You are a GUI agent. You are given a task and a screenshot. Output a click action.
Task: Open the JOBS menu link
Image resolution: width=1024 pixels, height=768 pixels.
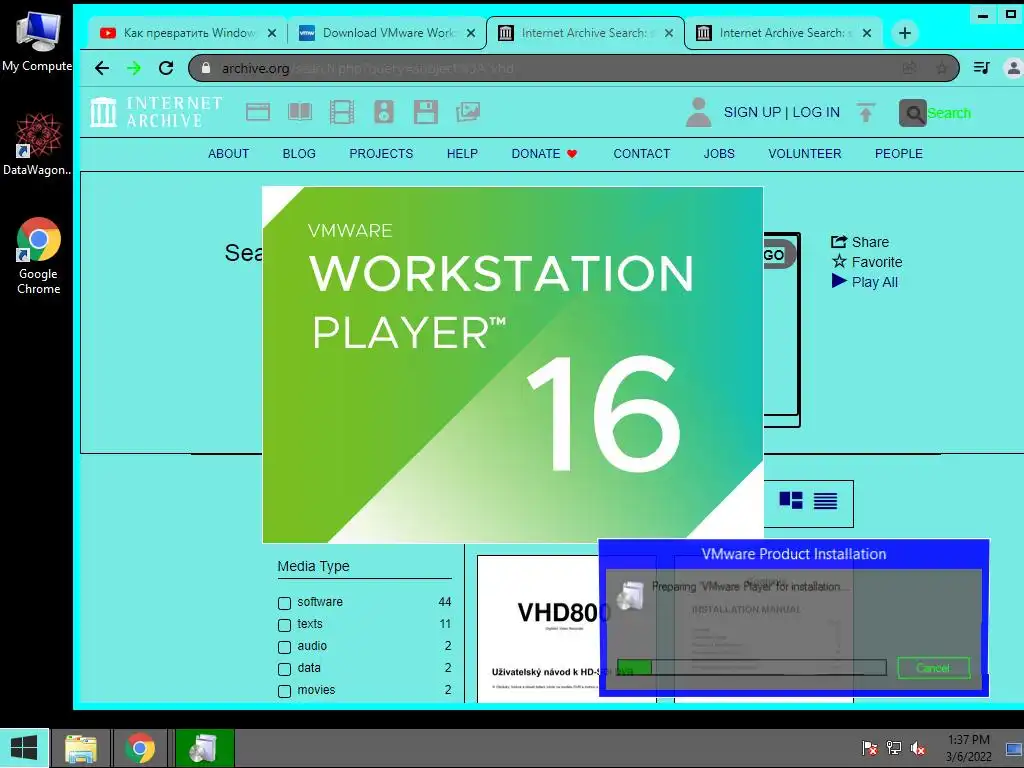coord(719,153)
